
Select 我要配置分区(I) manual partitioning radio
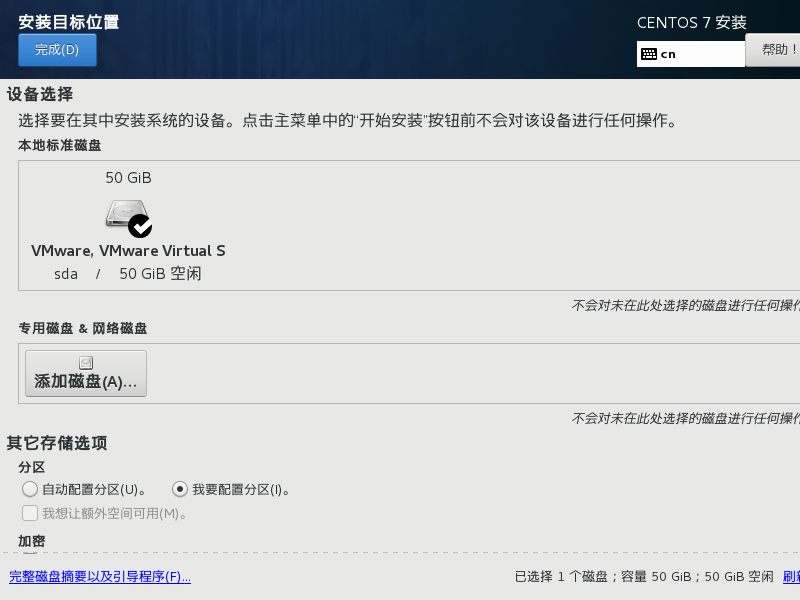pos(180,489)
